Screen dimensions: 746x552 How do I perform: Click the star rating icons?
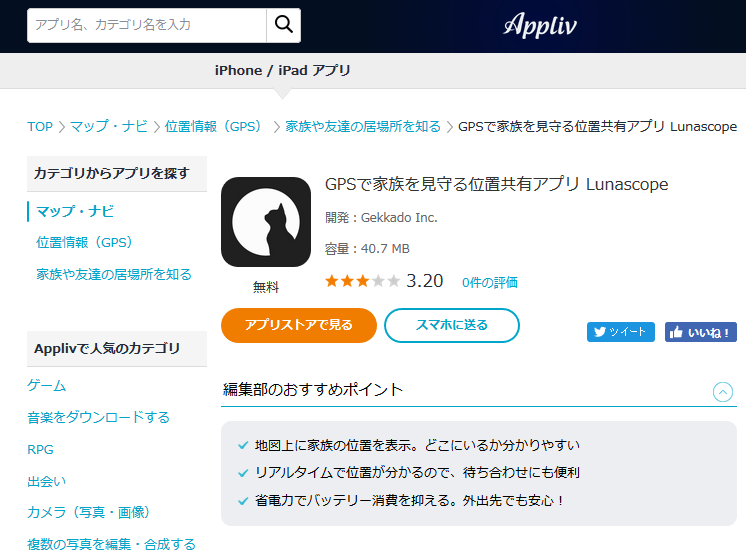[x=363, y=281]
